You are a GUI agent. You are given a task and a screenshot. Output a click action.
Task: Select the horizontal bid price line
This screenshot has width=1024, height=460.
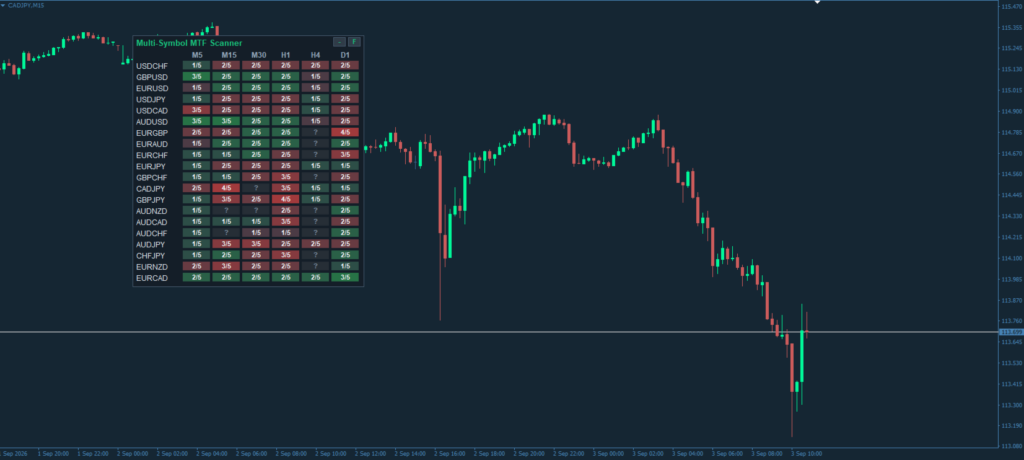[500, 332]
